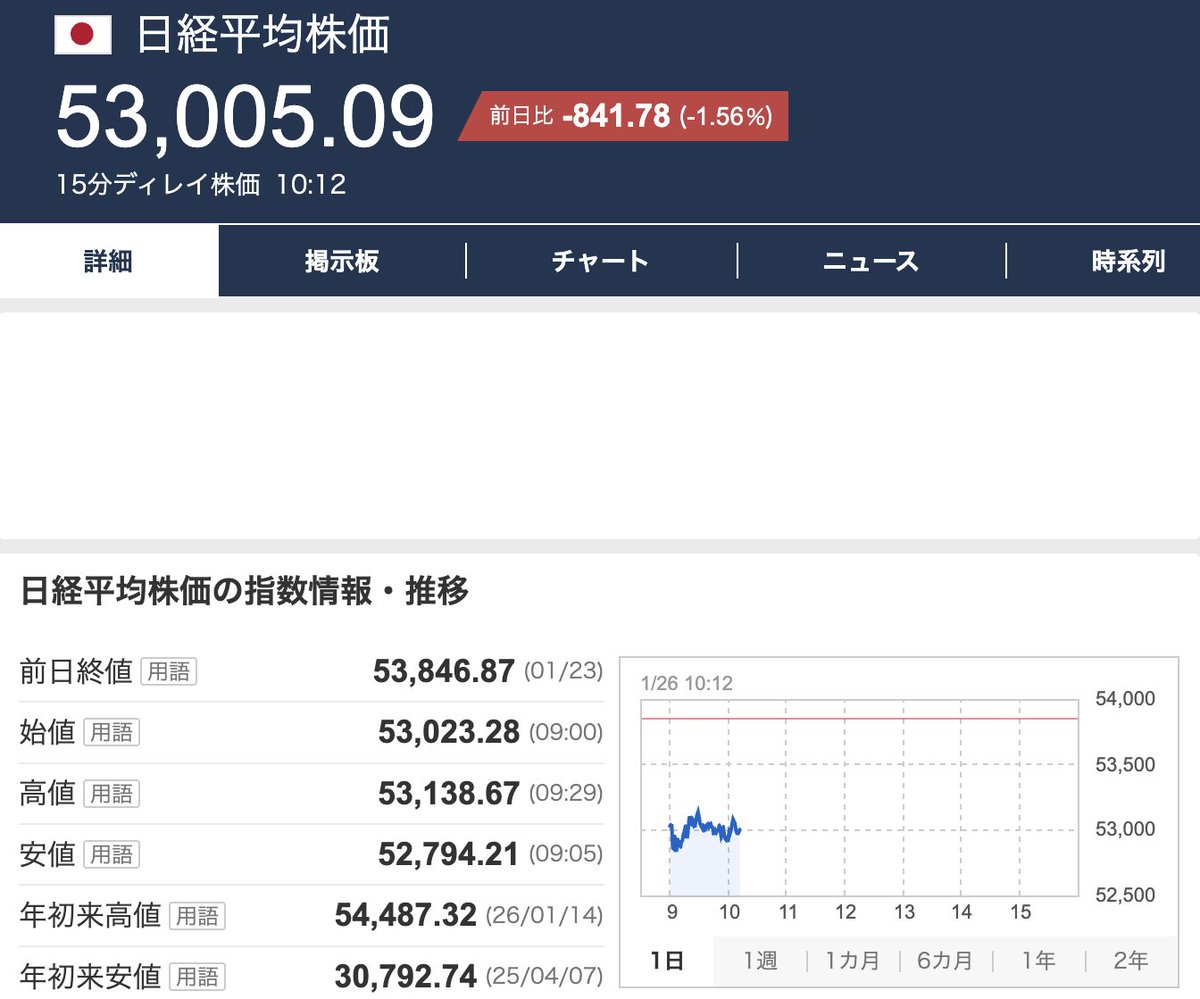Display the 6カ月 chart period
Image resolution: width=1200 pixels, height=999 pixels.
(x=944, y=958)
